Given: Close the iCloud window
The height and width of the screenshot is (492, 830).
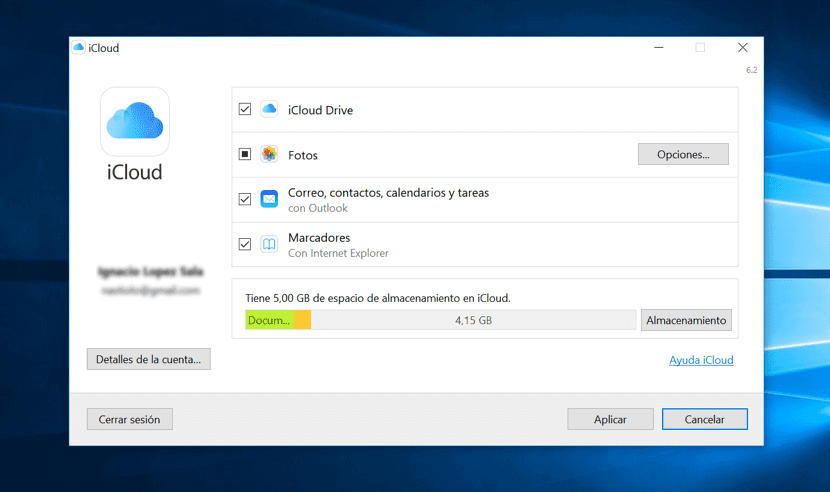Looking at the screenshot, I should click(743, 48).
